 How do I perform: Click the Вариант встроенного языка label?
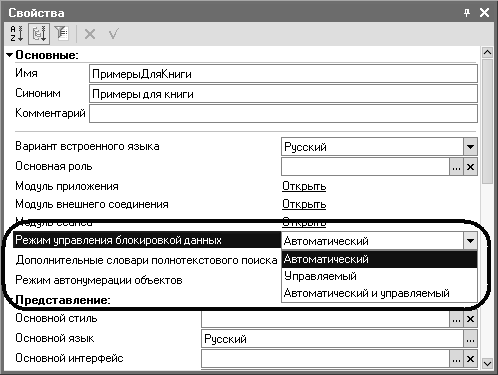(x=87, y=146)
